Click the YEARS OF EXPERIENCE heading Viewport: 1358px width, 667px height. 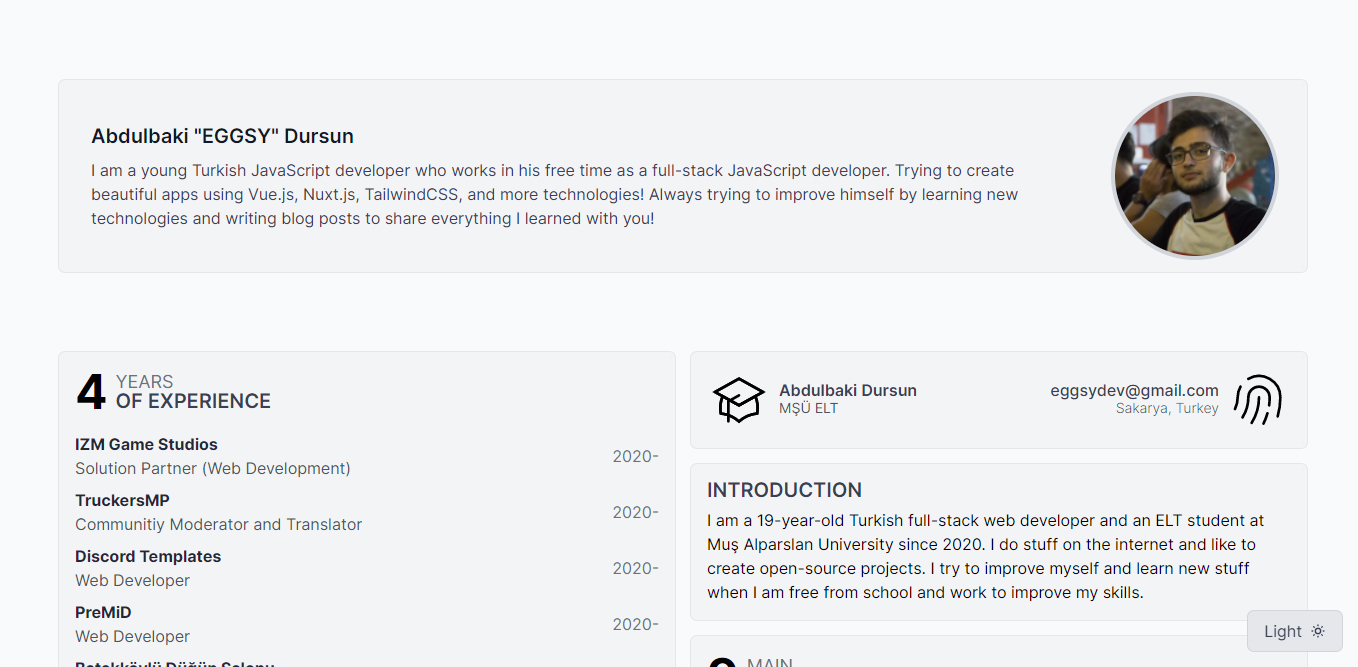point(193,392)
